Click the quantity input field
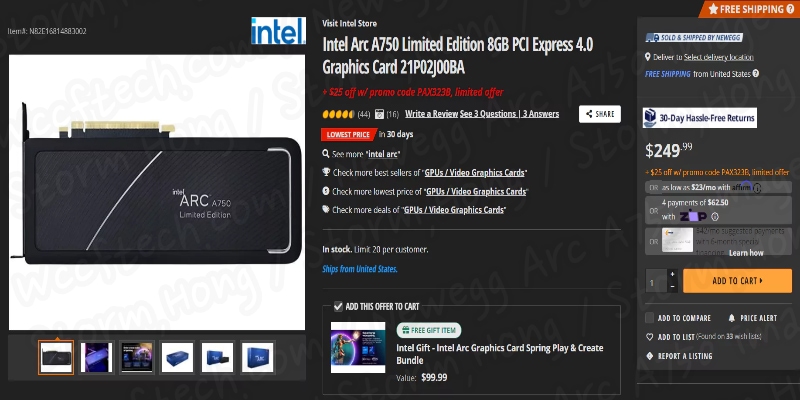Screen dimensions: 800x400 click(x=656, y=281)
